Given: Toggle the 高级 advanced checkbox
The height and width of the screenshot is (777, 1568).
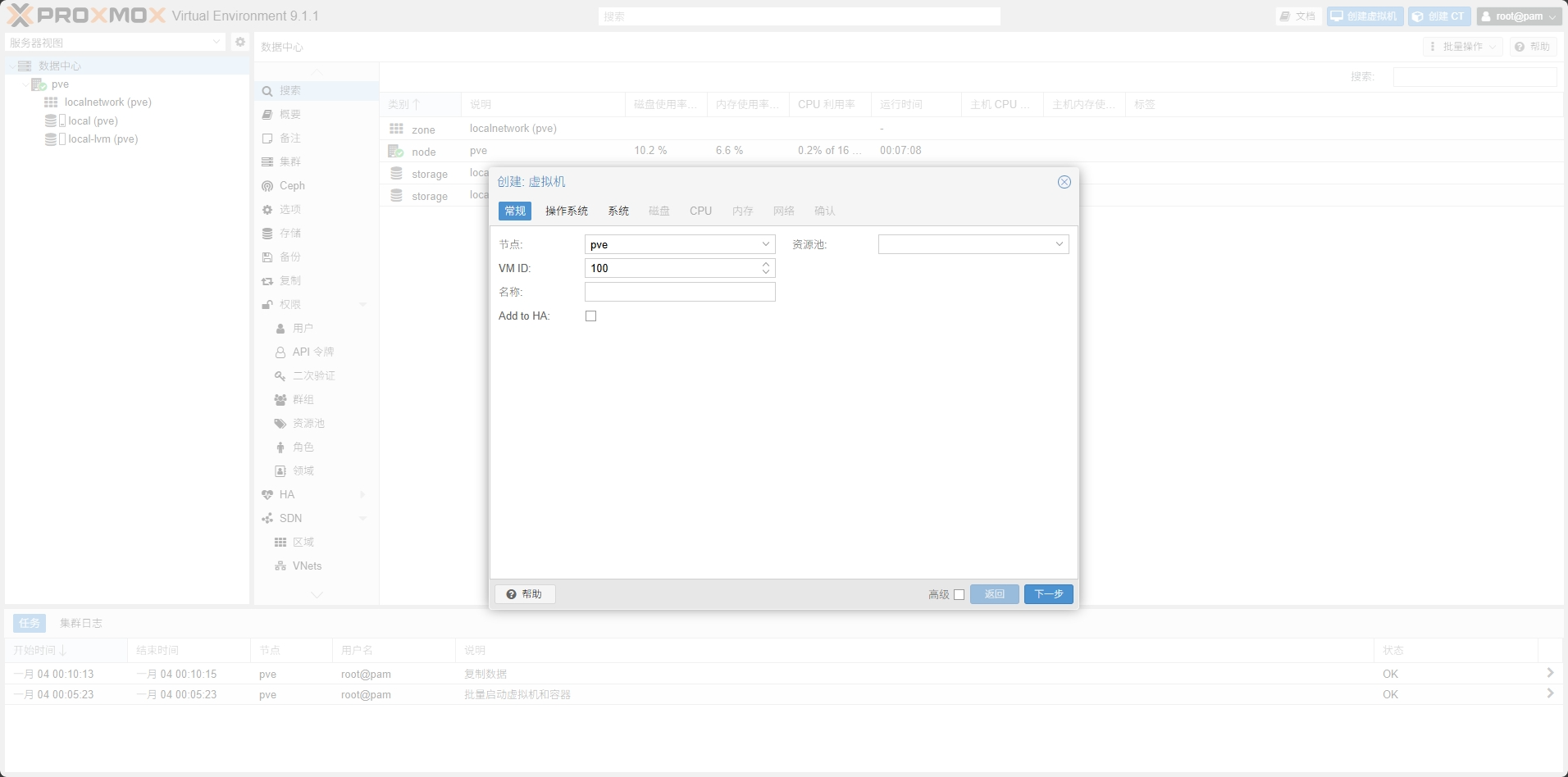Looking at the screenshot, I should pos(959,595).
